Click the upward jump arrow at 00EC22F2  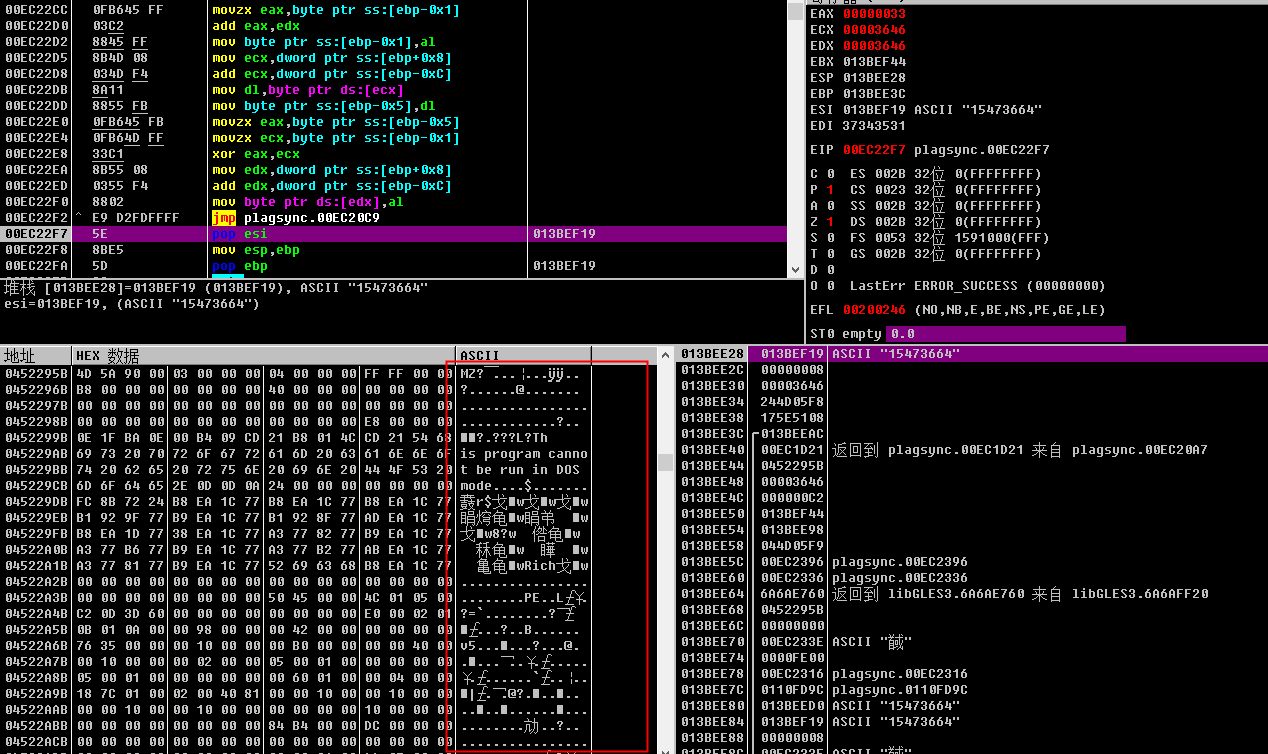point(78,218)
